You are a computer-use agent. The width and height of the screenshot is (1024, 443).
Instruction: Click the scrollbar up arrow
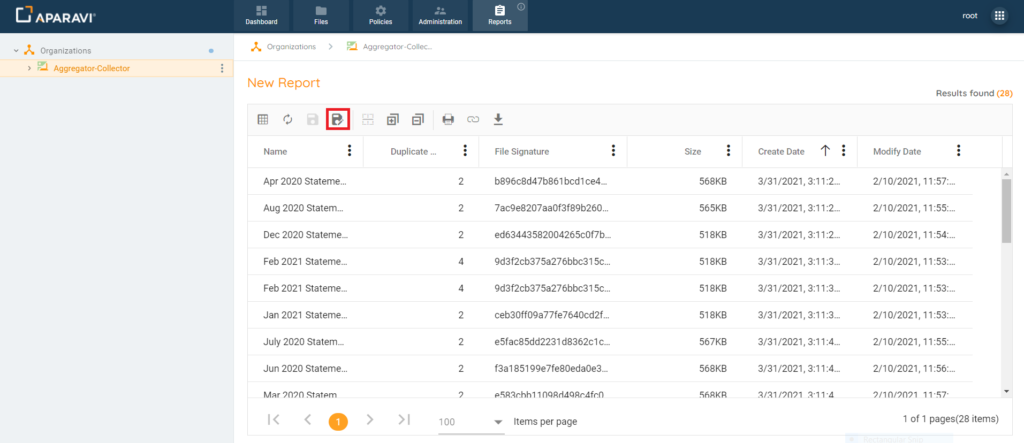coord(1006,173)
